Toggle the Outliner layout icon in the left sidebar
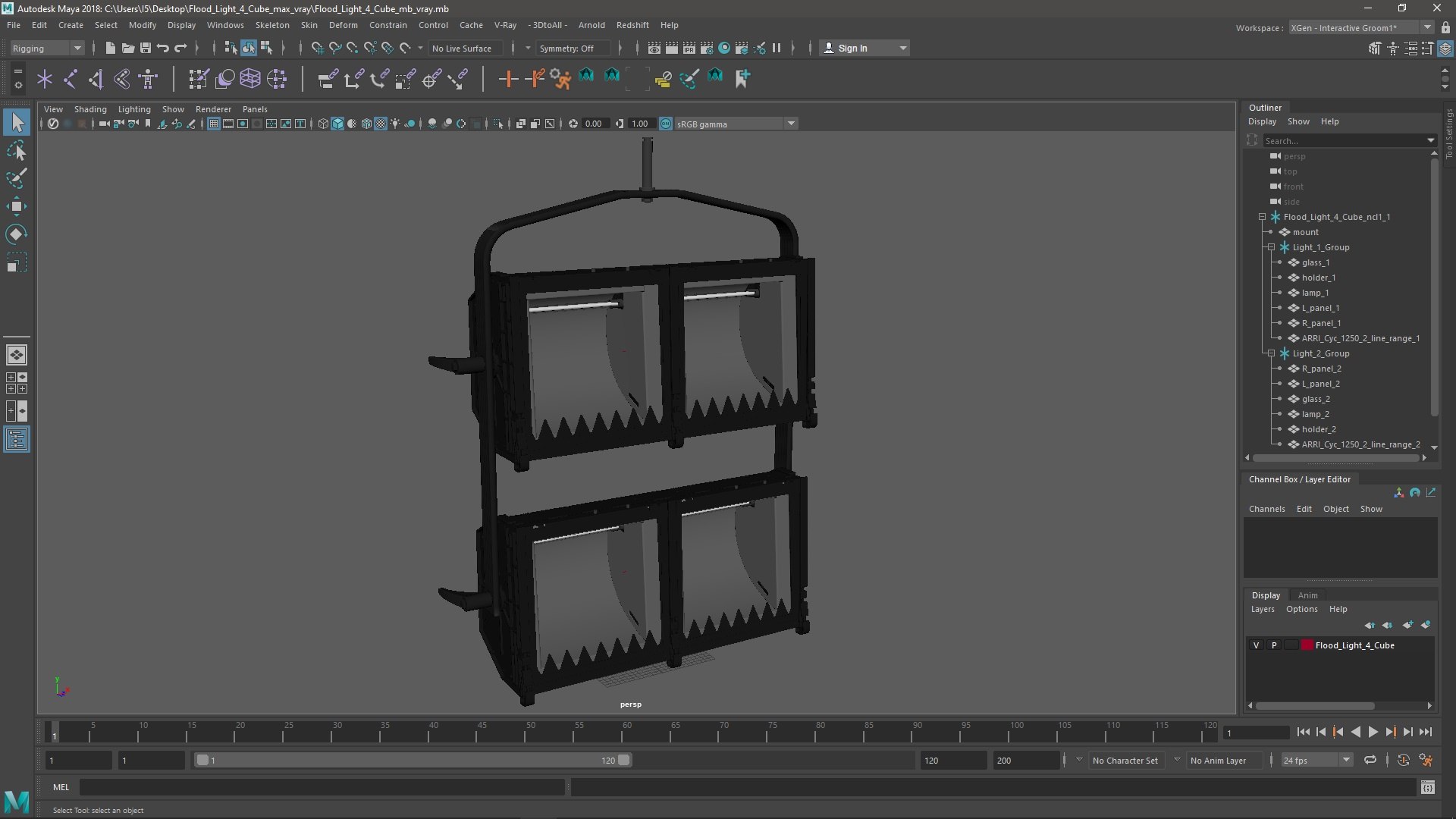 [16, 440]
